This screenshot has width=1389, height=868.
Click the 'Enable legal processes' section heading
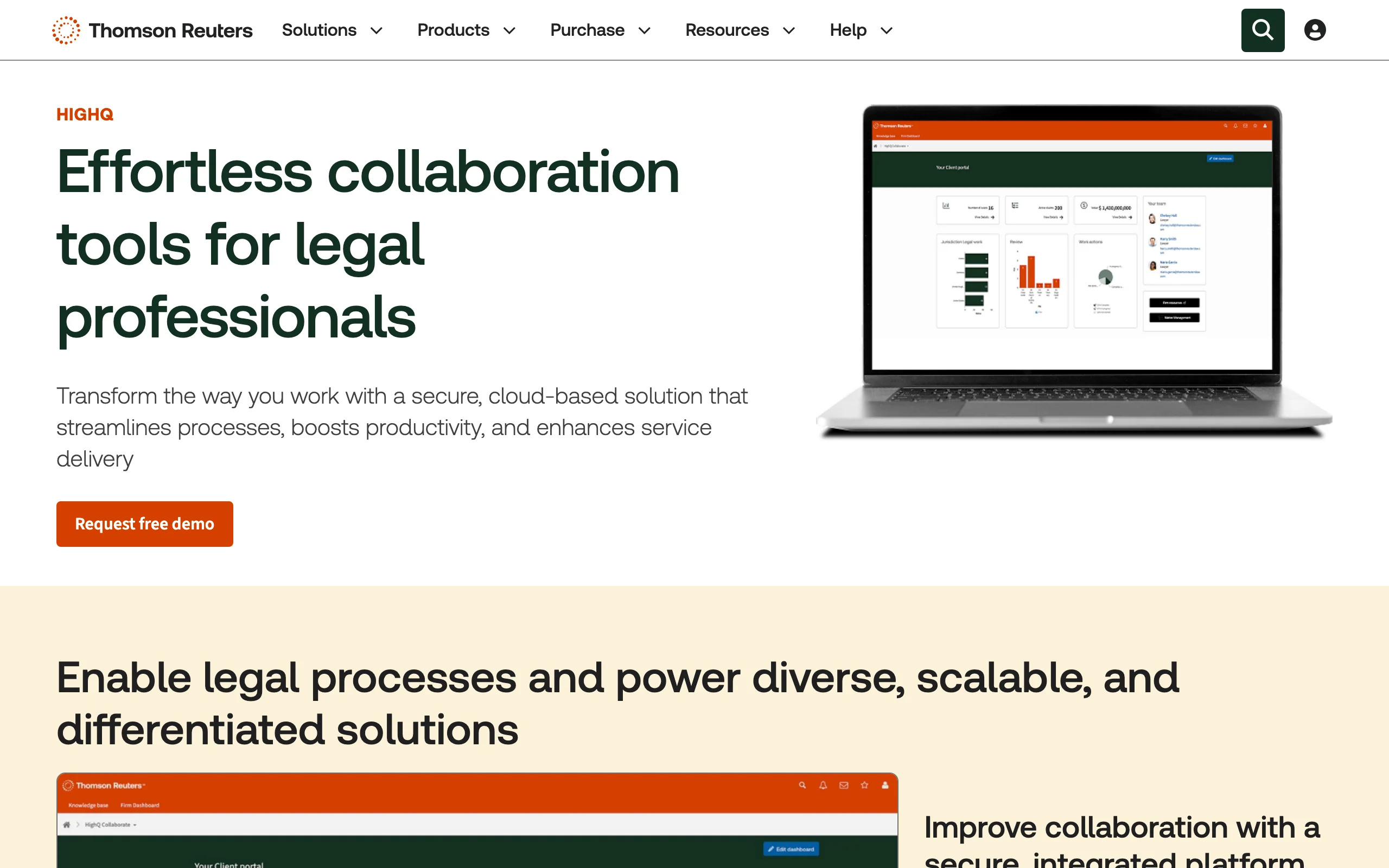(617, 704)
